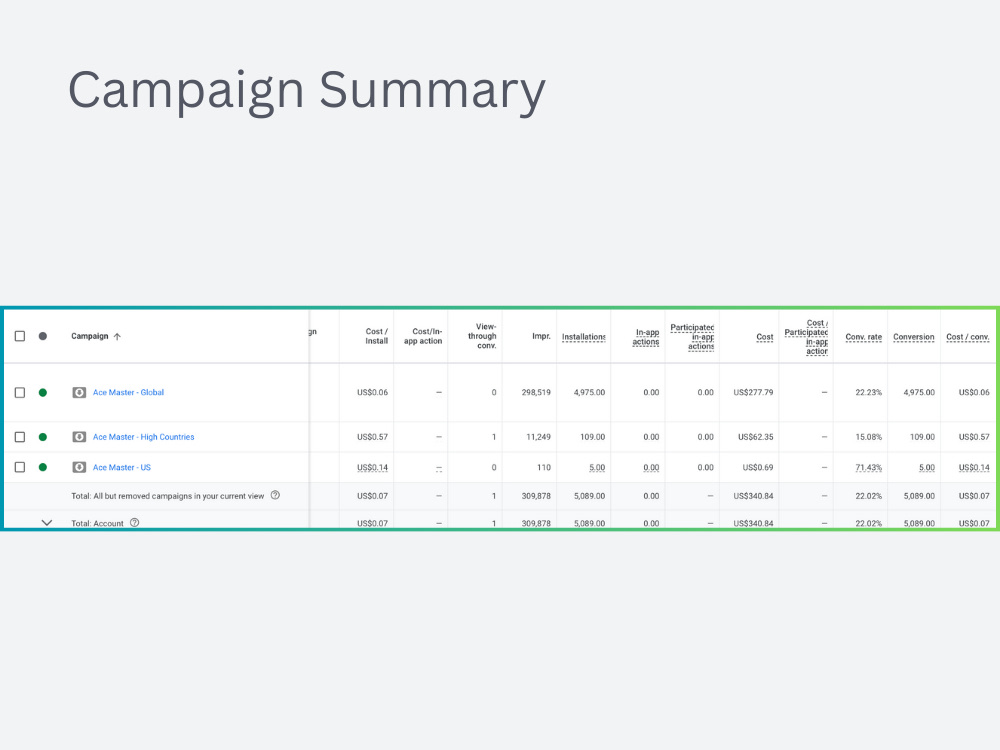
Task: Sort by Cost/In-app action column header
Action: tap(423, 336)
